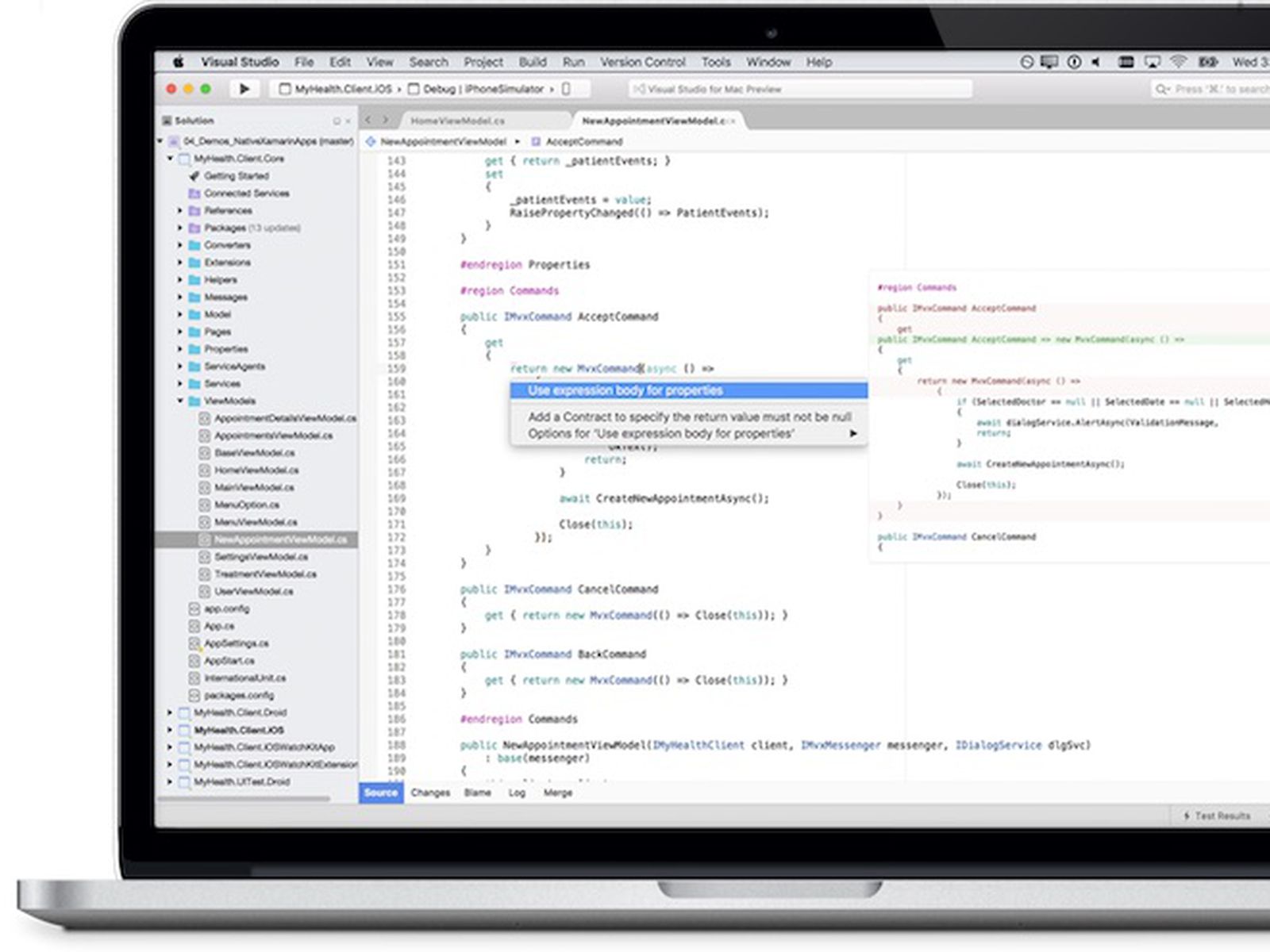Click the Test Results button
This screenshot has width=1270, height=952.
click(x=1216, y=816)
